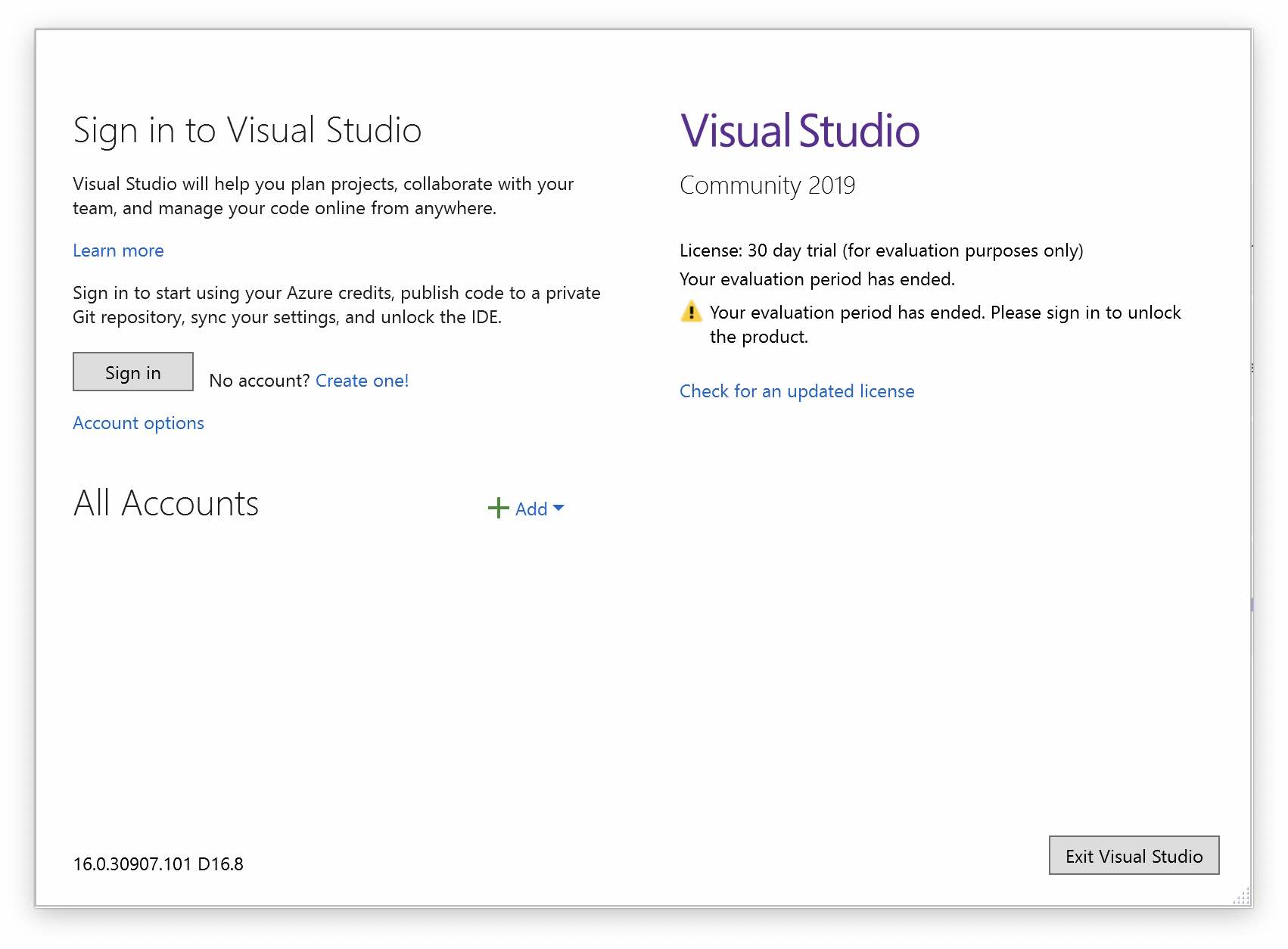Click the resize grip in window corner
1288x949 pixels.
(1241, 897)
